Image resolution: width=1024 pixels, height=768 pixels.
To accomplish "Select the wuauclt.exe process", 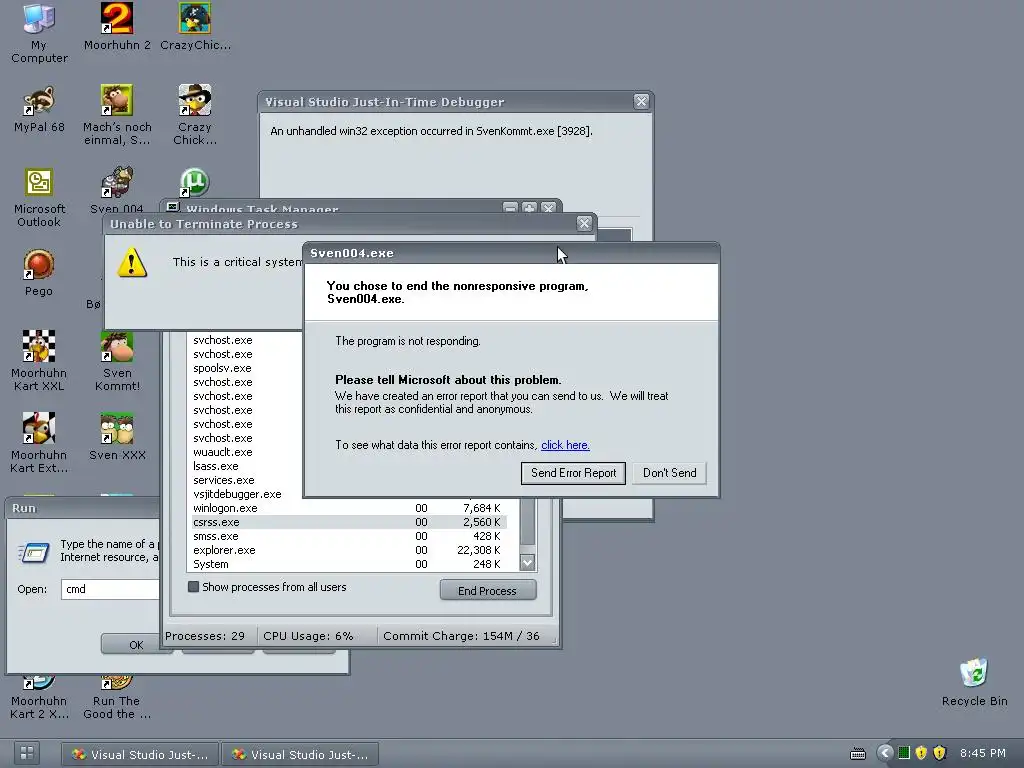I will coord(223,452).
